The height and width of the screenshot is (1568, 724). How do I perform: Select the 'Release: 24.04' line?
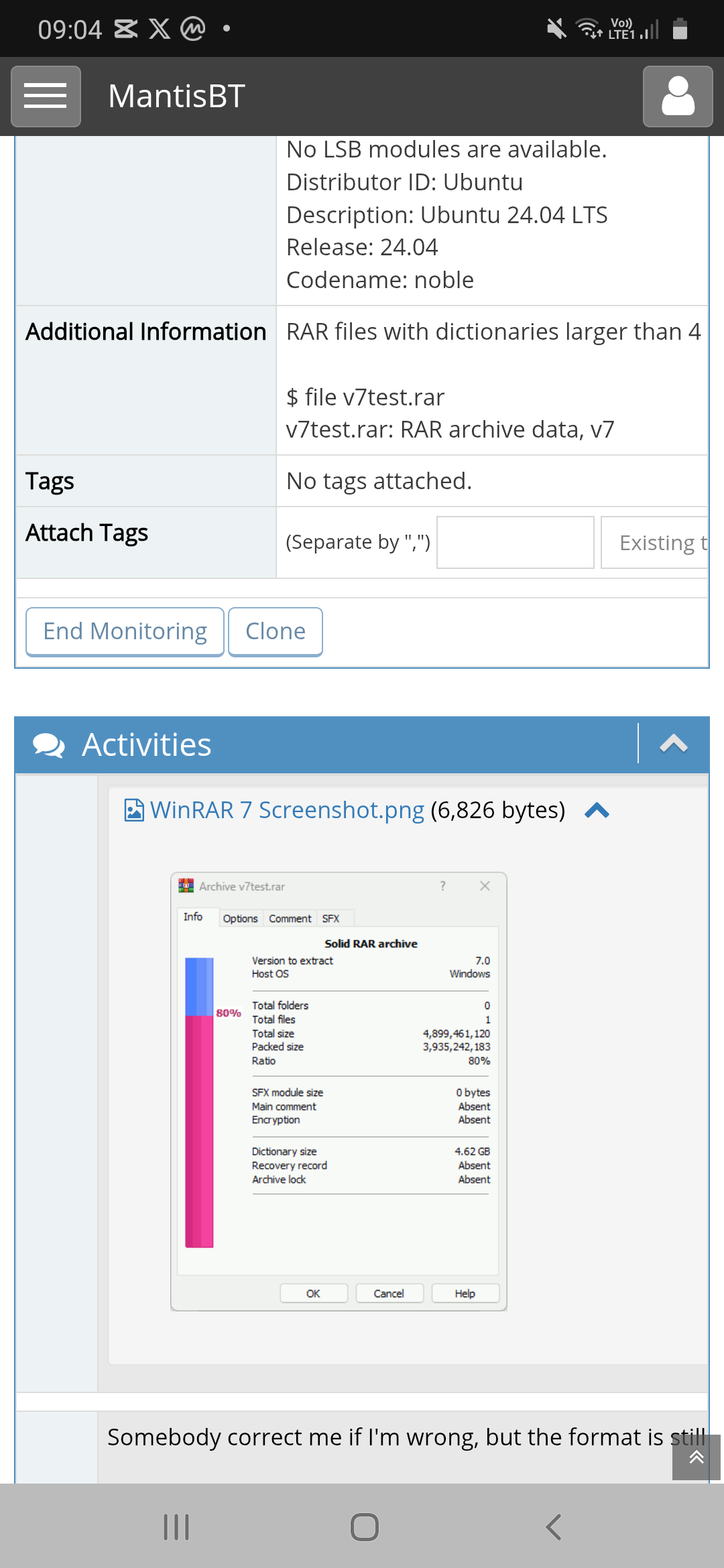click(x=362, y=247)
